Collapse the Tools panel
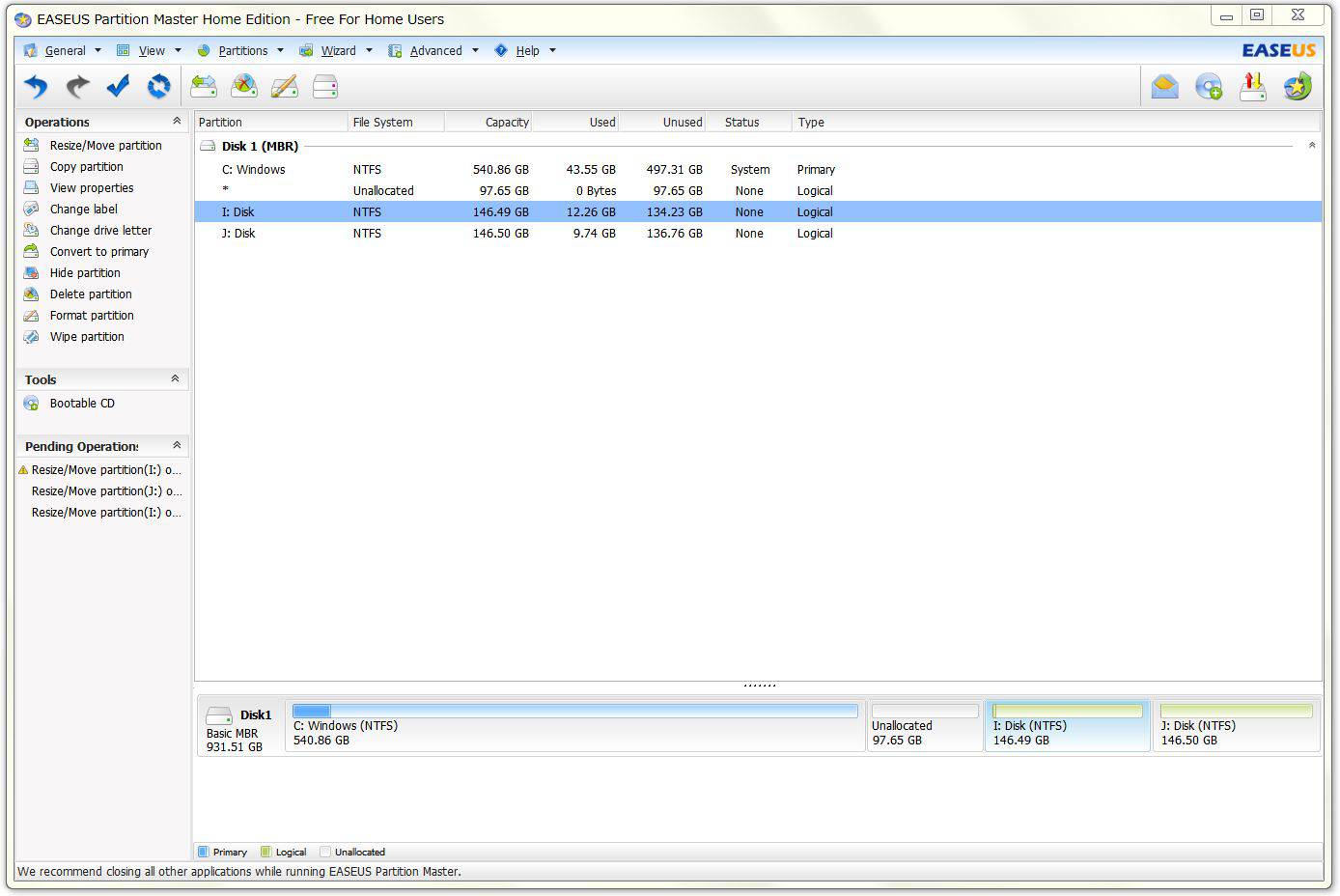 pyautogui.click(x=175, y=378)
